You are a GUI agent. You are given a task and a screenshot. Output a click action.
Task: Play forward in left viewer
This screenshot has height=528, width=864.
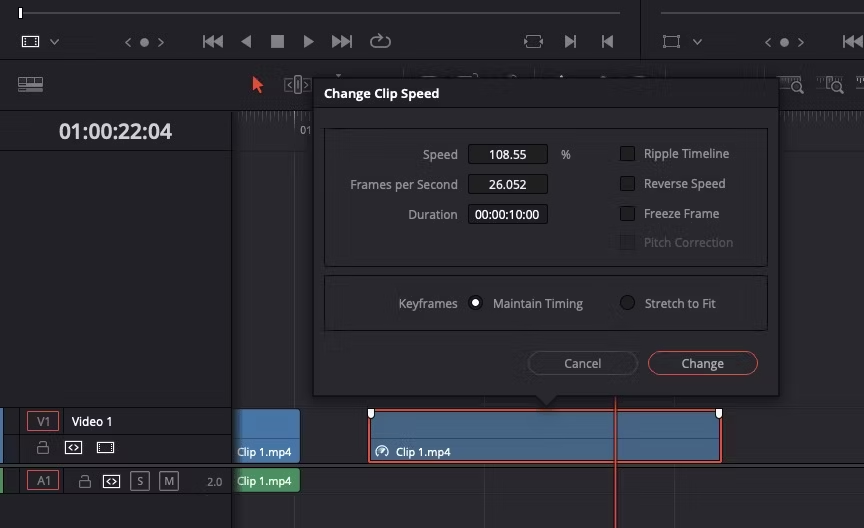coord(309,41)
